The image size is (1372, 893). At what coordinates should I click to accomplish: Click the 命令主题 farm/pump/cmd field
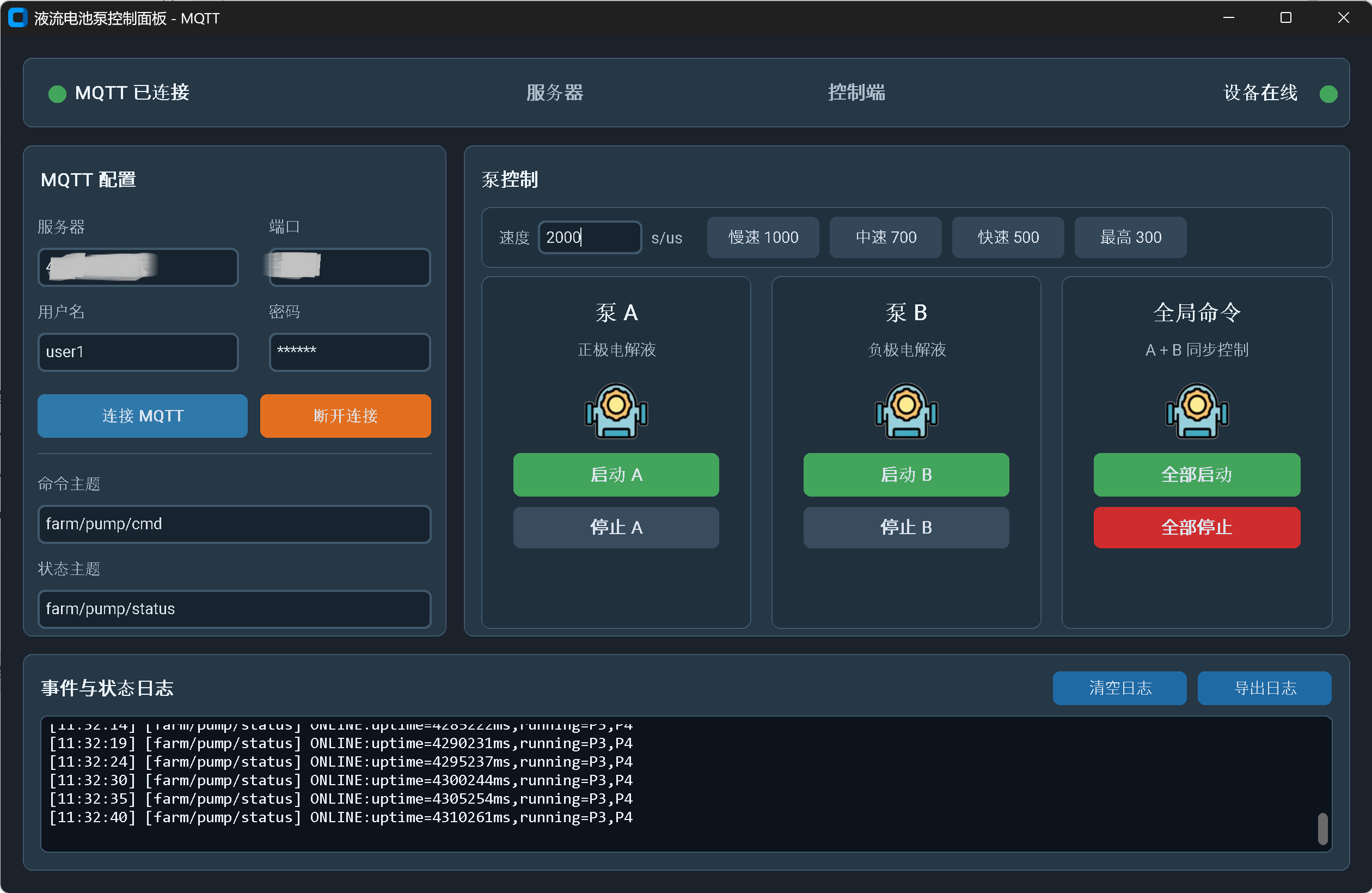[234, 523]
